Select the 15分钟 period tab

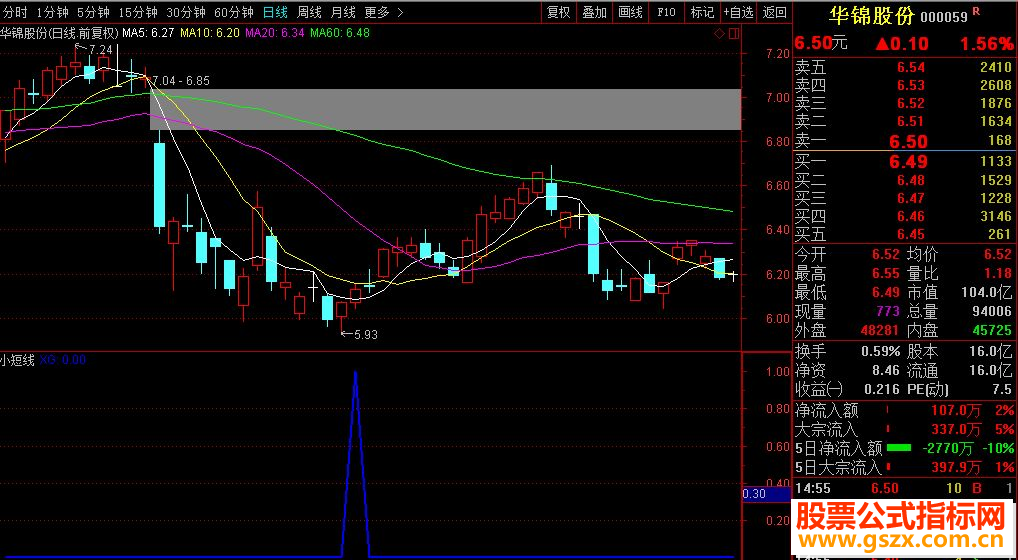(138, 12)
